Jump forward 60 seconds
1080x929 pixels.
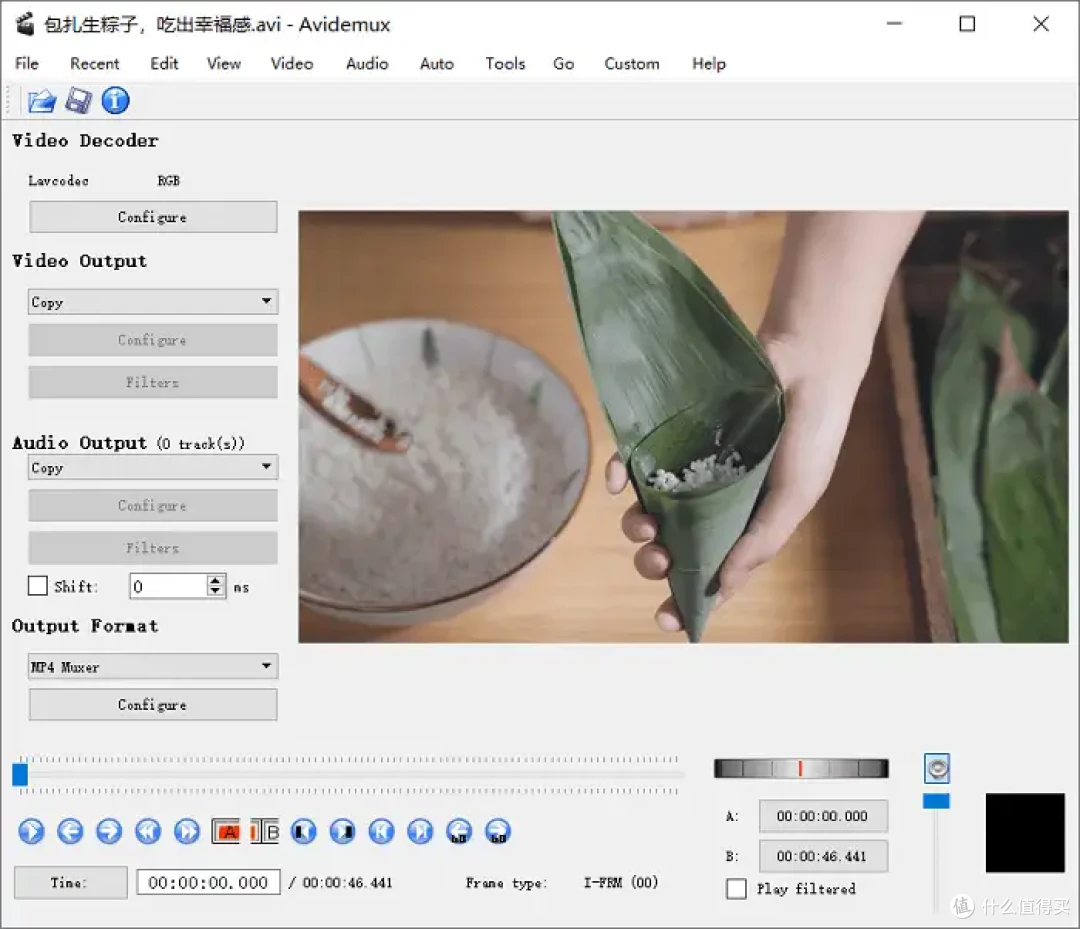click(x=498, y=831)
